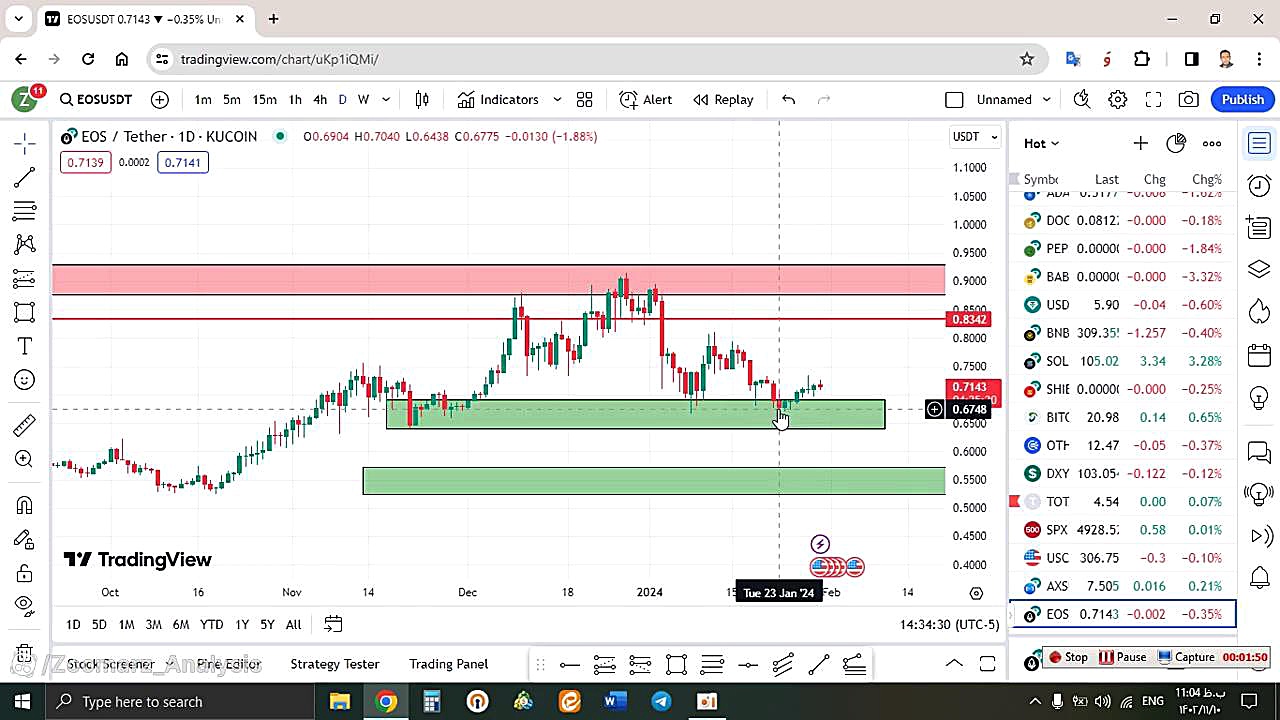The height and width of the screenshot is (720, 1280).
Task: Open the chat messages panel
Action: (x=1259, y=452)
